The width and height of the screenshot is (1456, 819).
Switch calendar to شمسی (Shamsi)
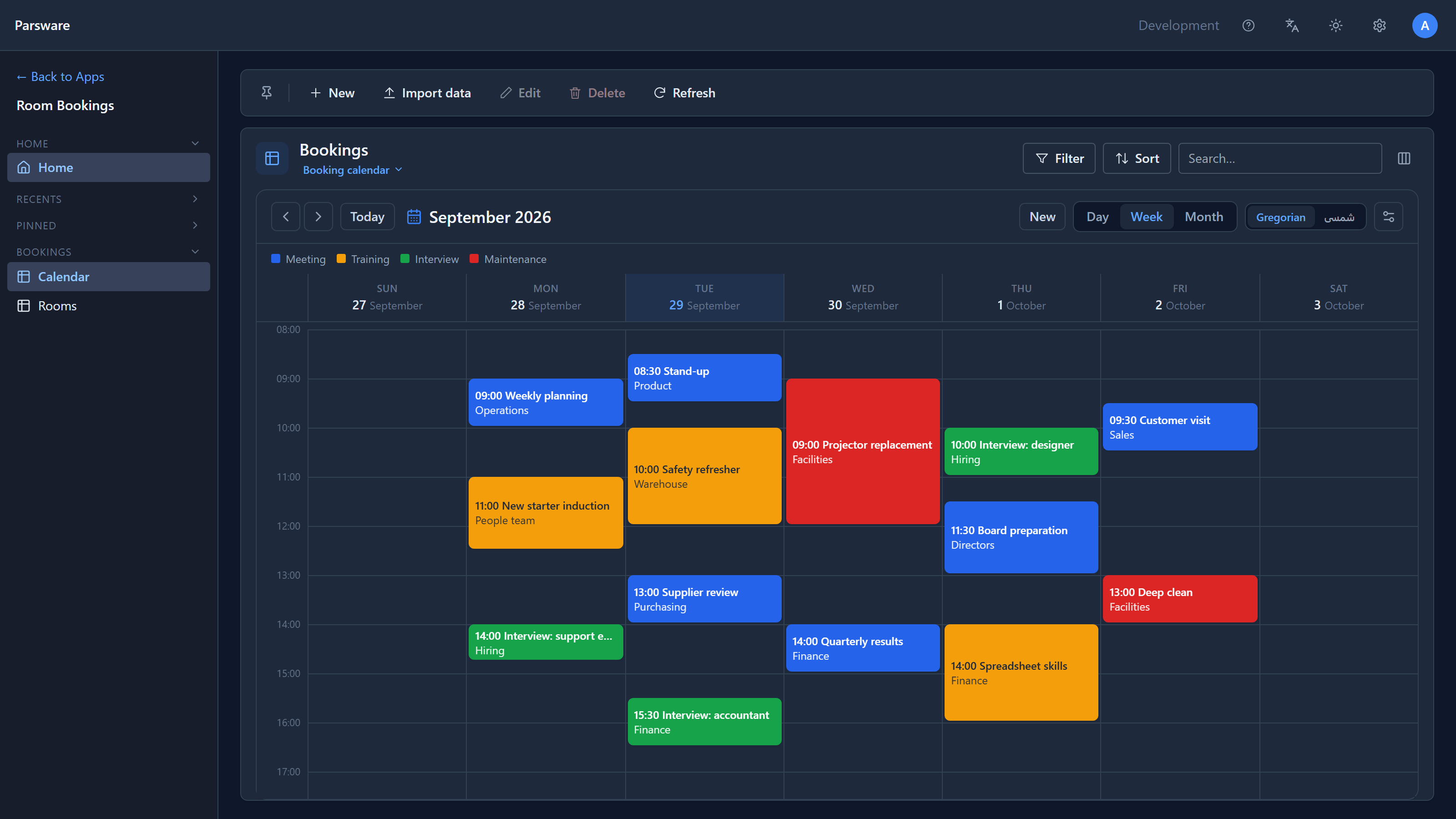pyautogui.click(x=1339, y=217)
